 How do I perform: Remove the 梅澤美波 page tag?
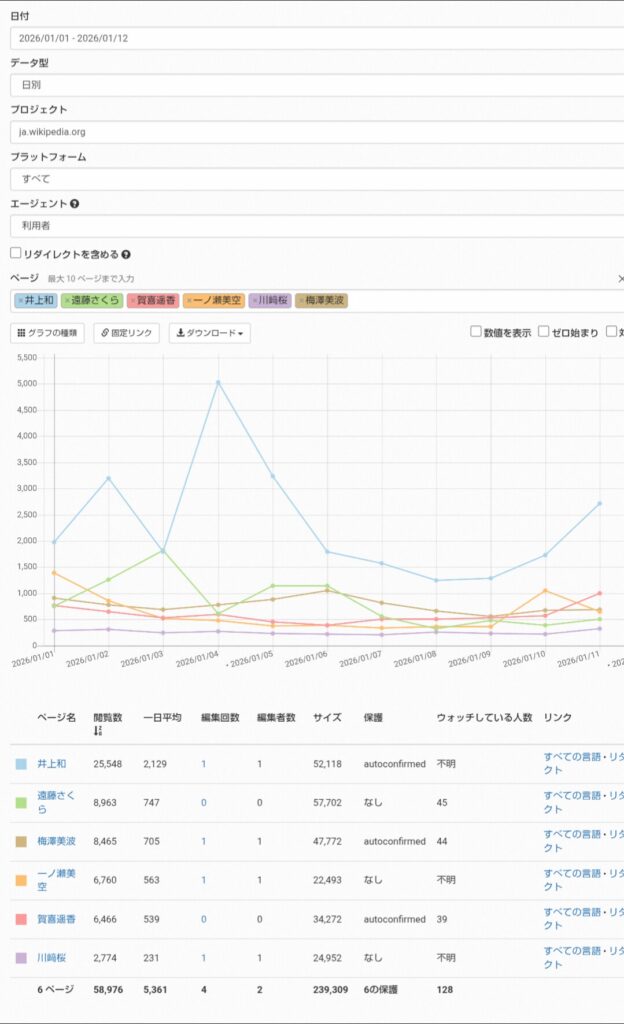click(x=301, y=300)
